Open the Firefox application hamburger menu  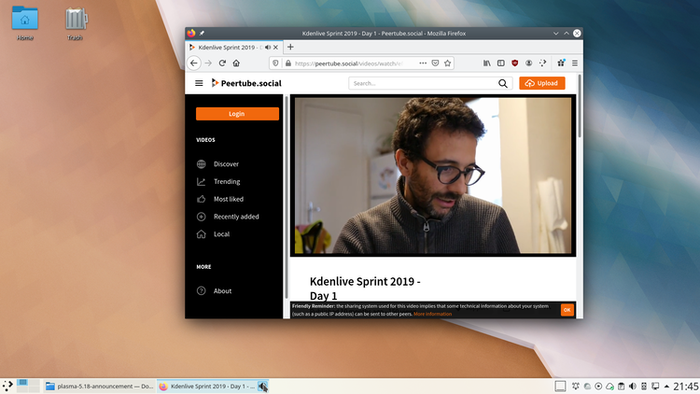click(x=575, y=63)
